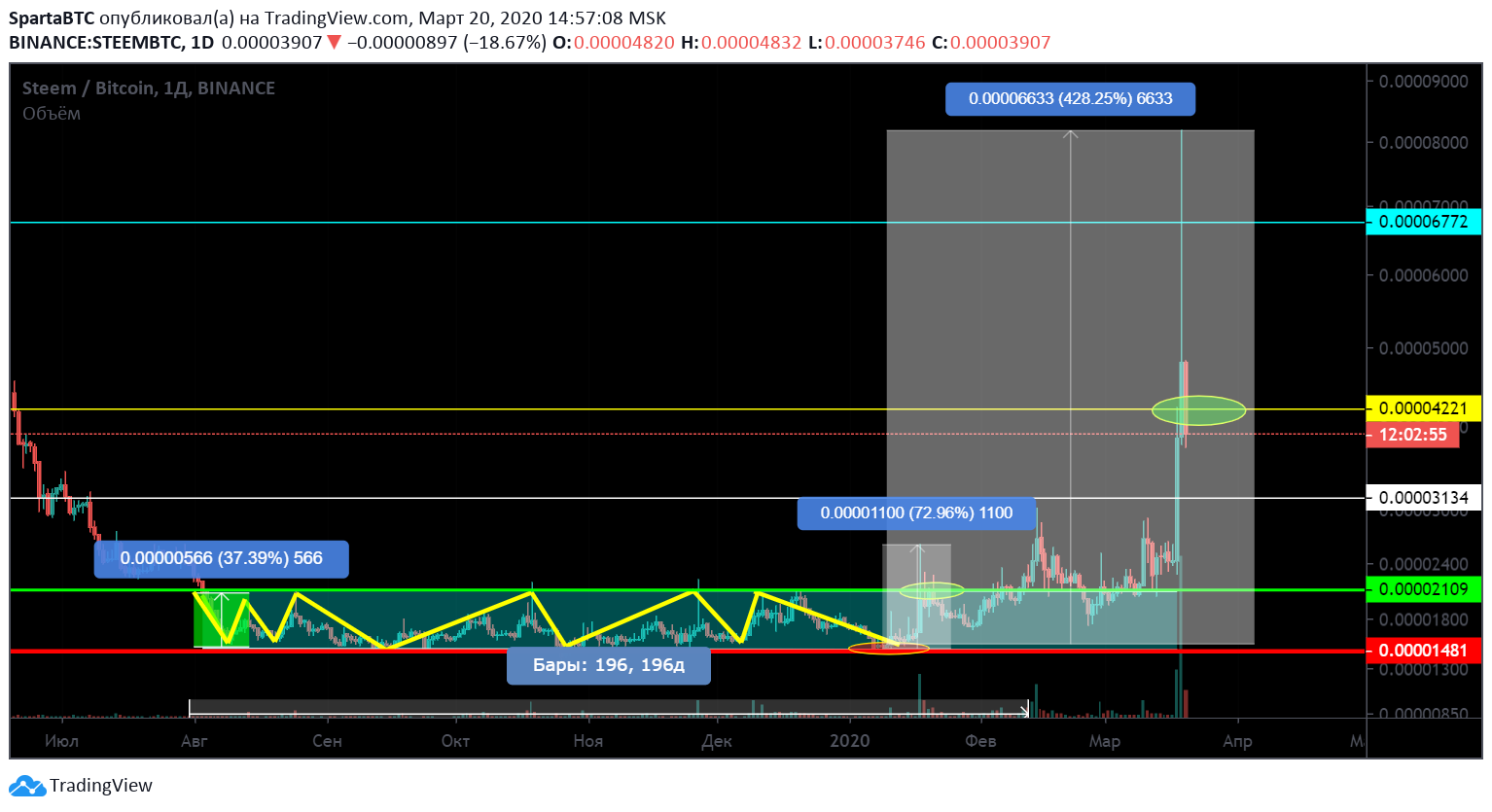The image size is (1492, 812).
Task: Click the yellow 0.00004221 price level tag
Action: 1424,408
